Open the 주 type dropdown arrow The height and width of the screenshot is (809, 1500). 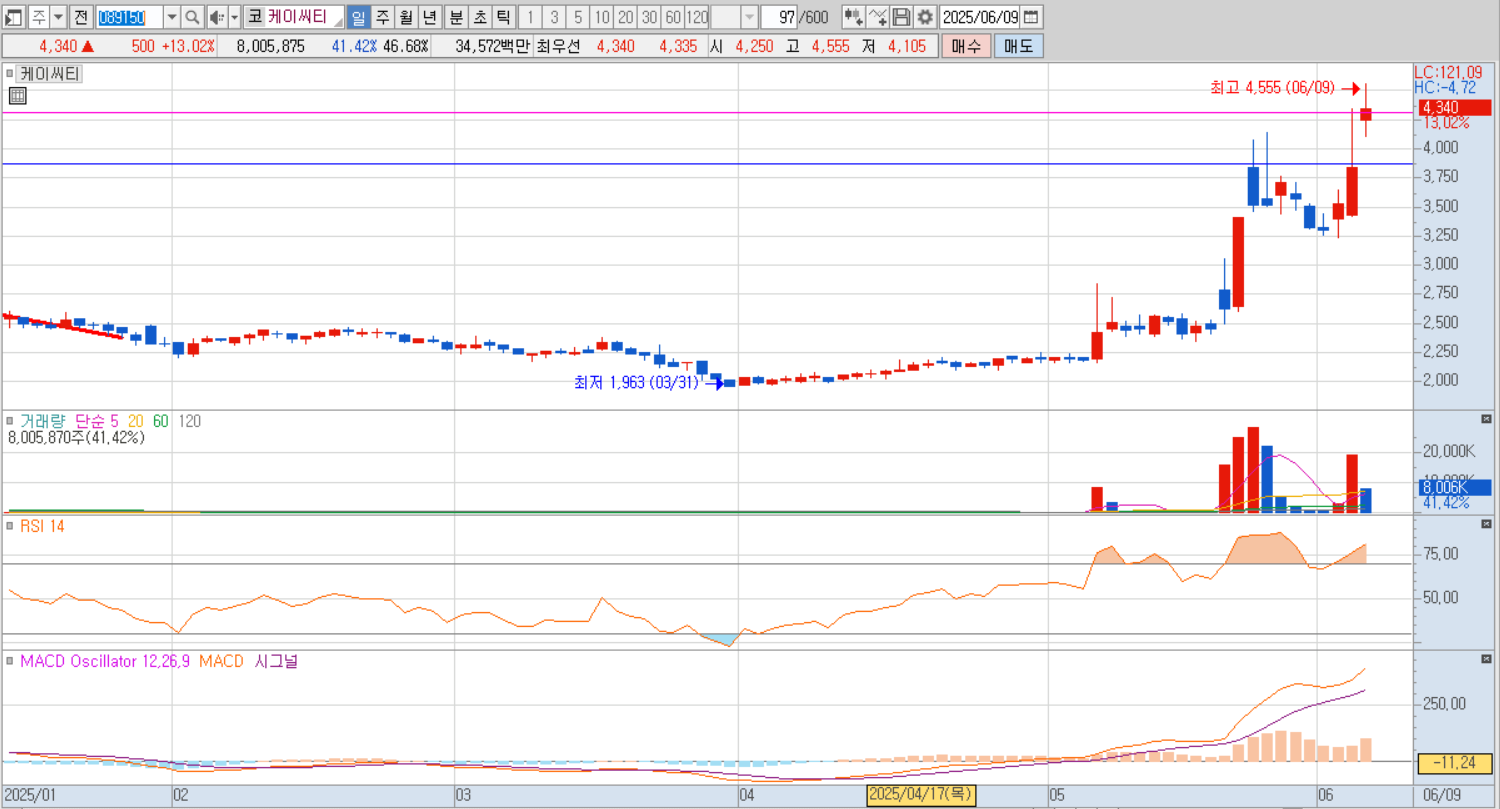click(x=57, y=17)
